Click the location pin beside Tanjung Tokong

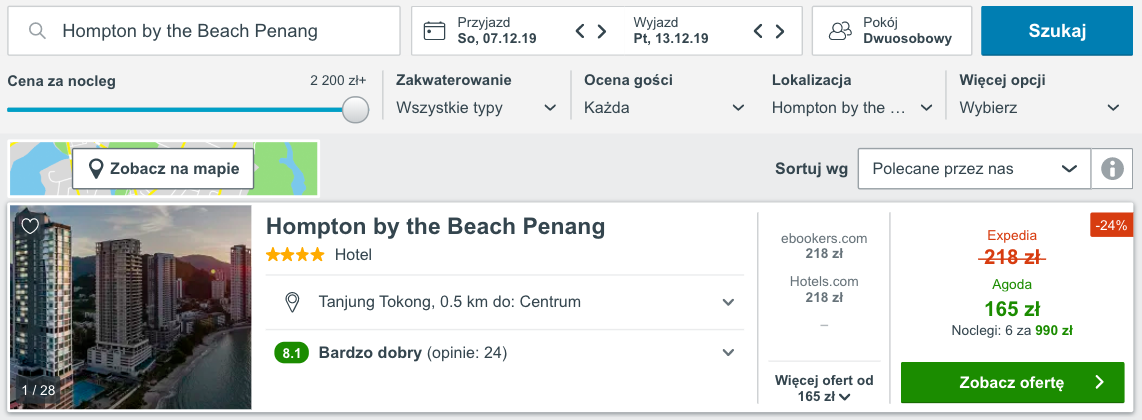coord(293,302)
